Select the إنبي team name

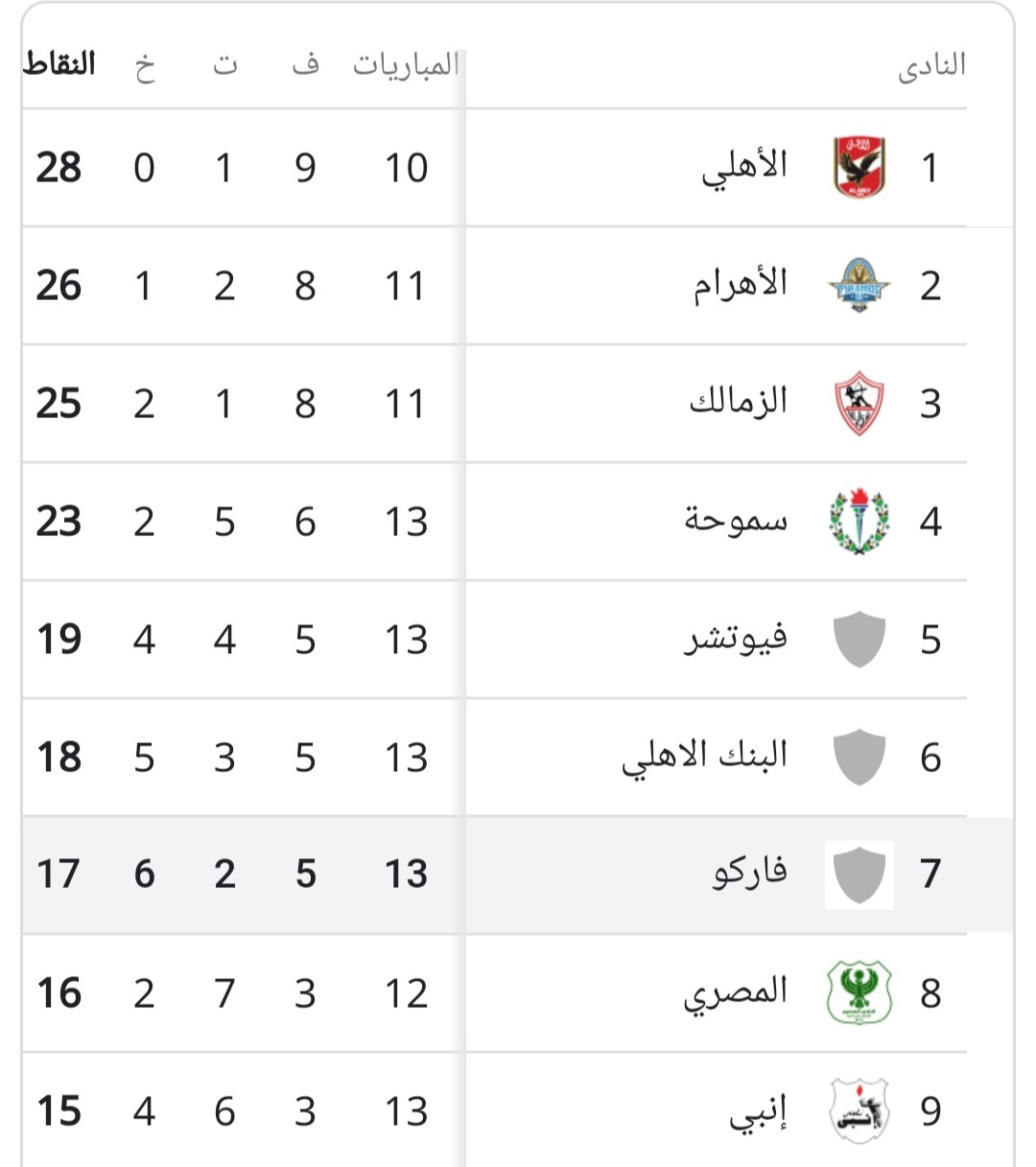click(758, 1112)
